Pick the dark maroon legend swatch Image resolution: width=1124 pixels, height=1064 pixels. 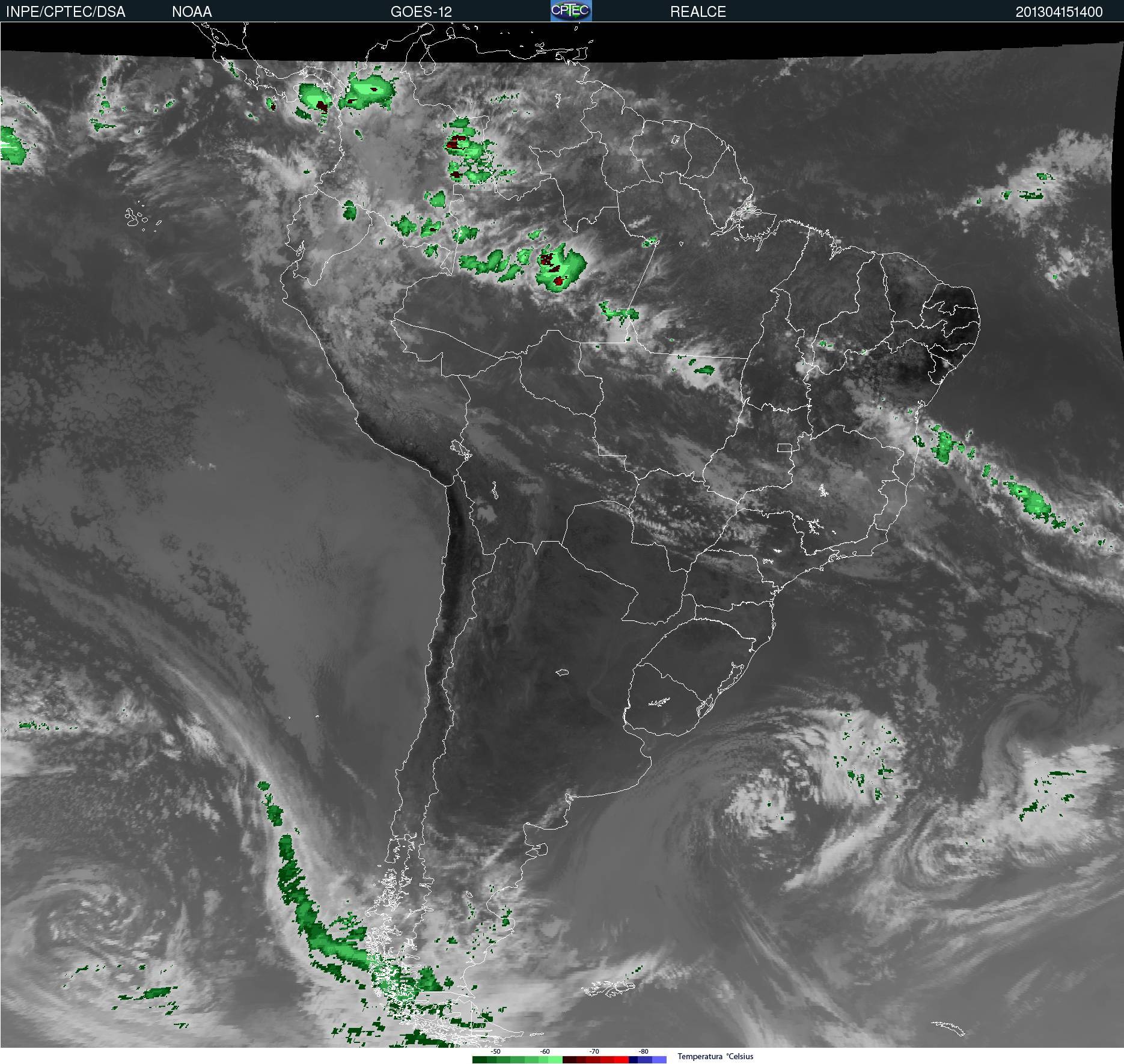[570, 1060]
